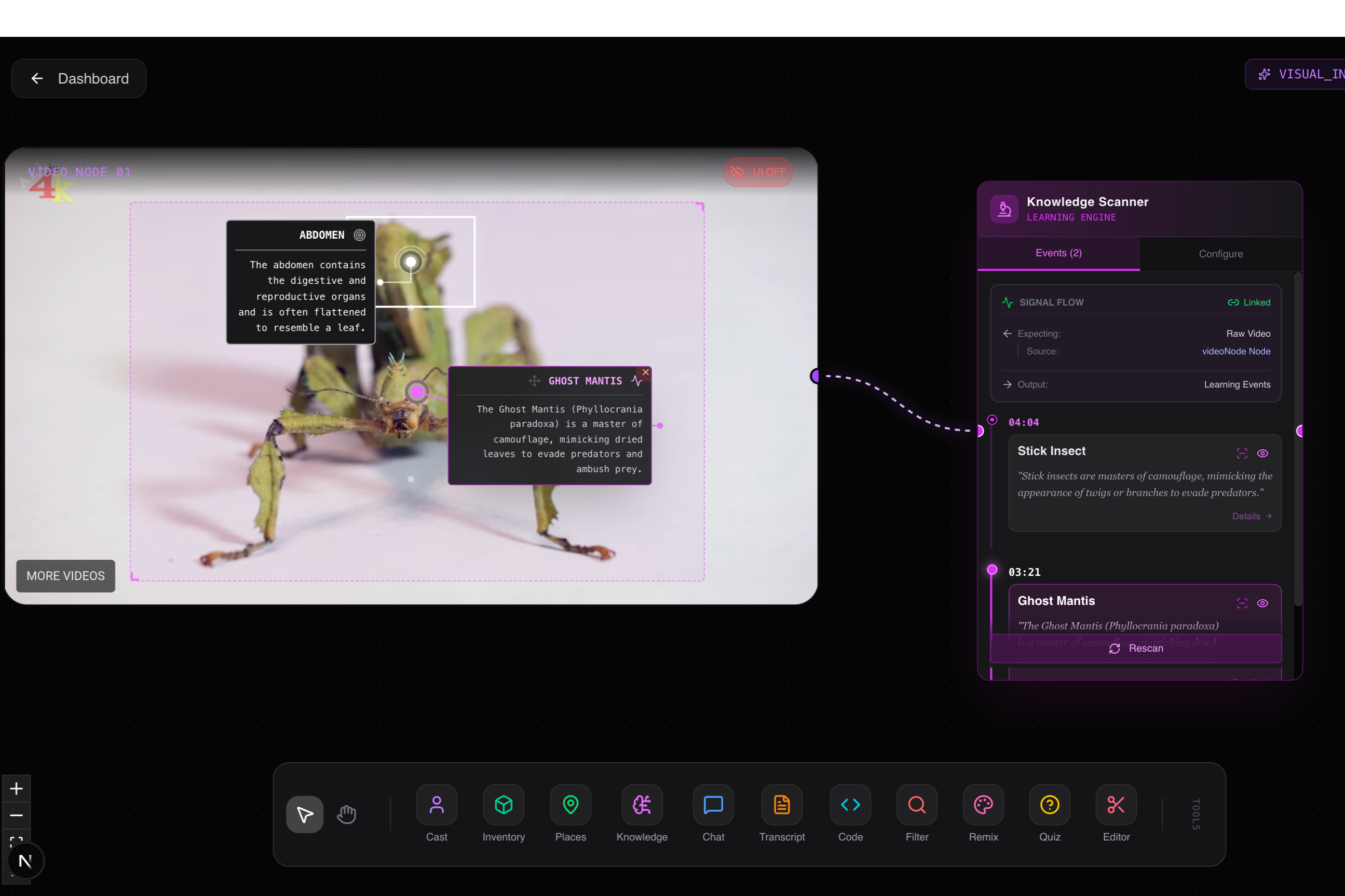Click the 03:21 timeline marker dot

point(991,570)
